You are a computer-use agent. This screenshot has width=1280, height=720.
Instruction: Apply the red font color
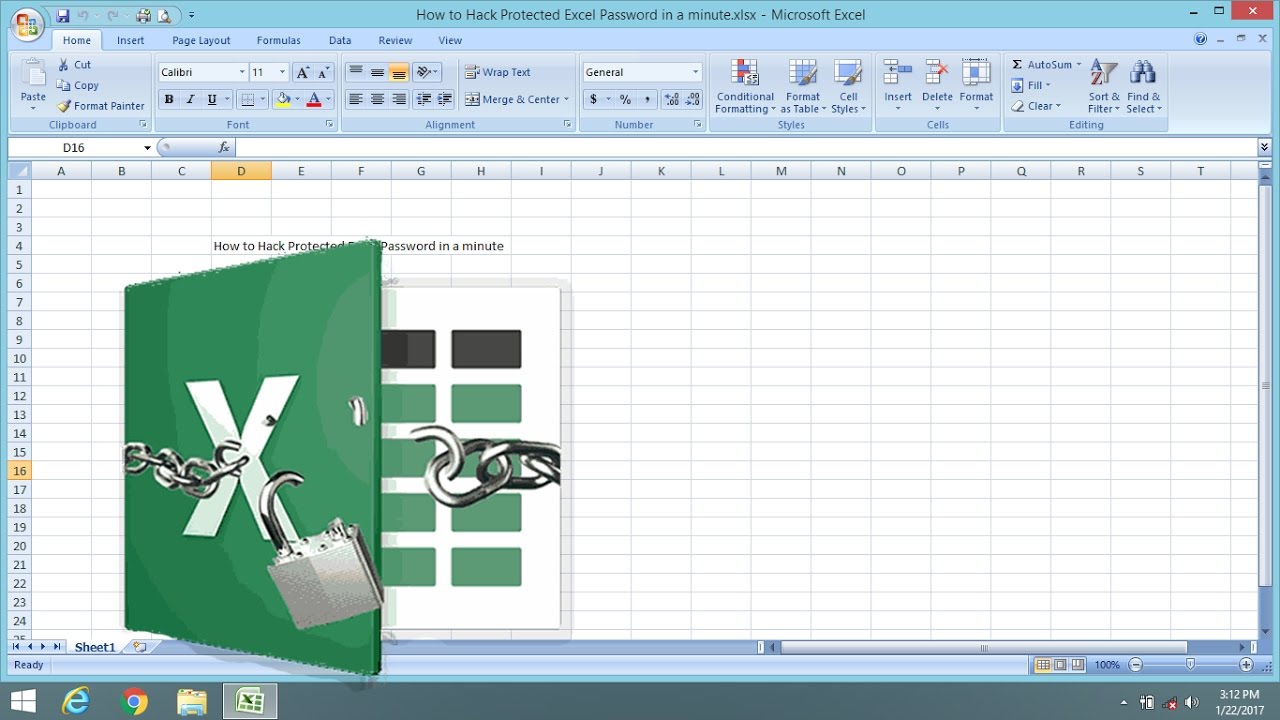(314, 99)
